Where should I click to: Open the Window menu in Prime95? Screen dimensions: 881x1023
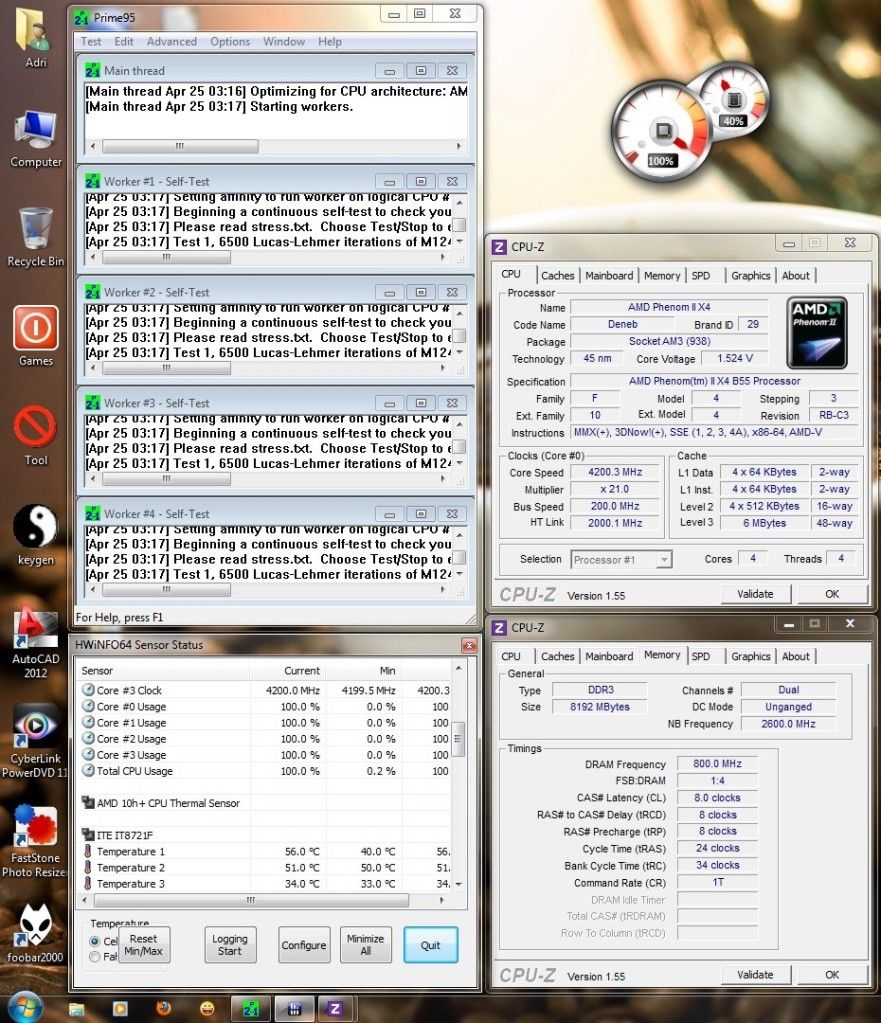coord(284,41)
